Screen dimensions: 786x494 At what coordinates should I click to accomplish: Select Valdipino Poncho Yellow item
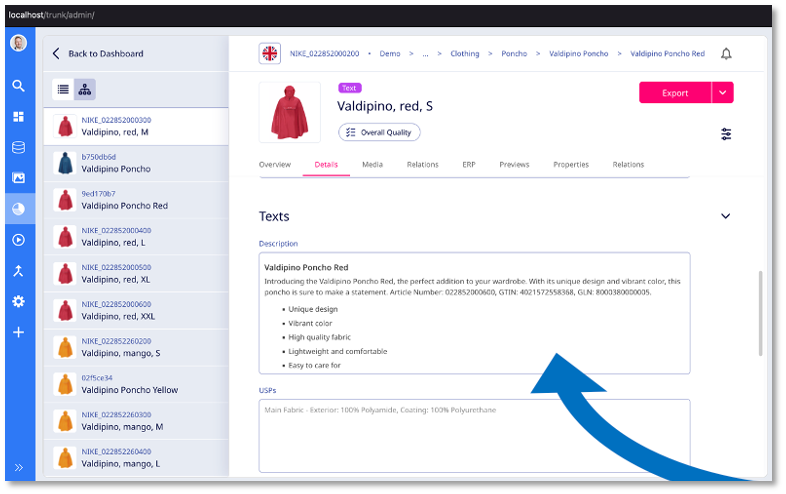[x=136, y=384]
